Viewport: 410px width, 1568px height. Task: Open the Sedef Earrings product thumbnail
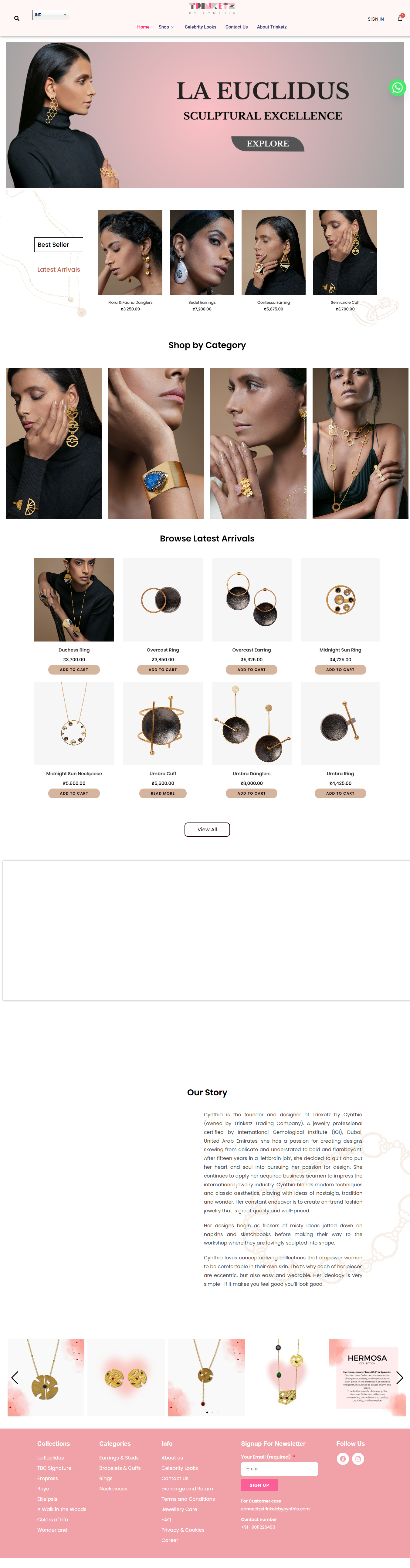coord(202,253)
